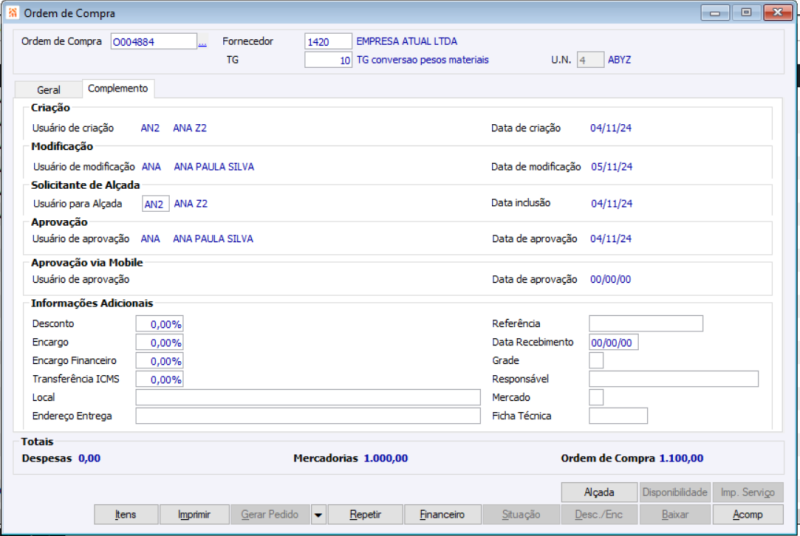Click the ABYZ unit text
Screen dimensions: 800x536
(x=619, y=60)
